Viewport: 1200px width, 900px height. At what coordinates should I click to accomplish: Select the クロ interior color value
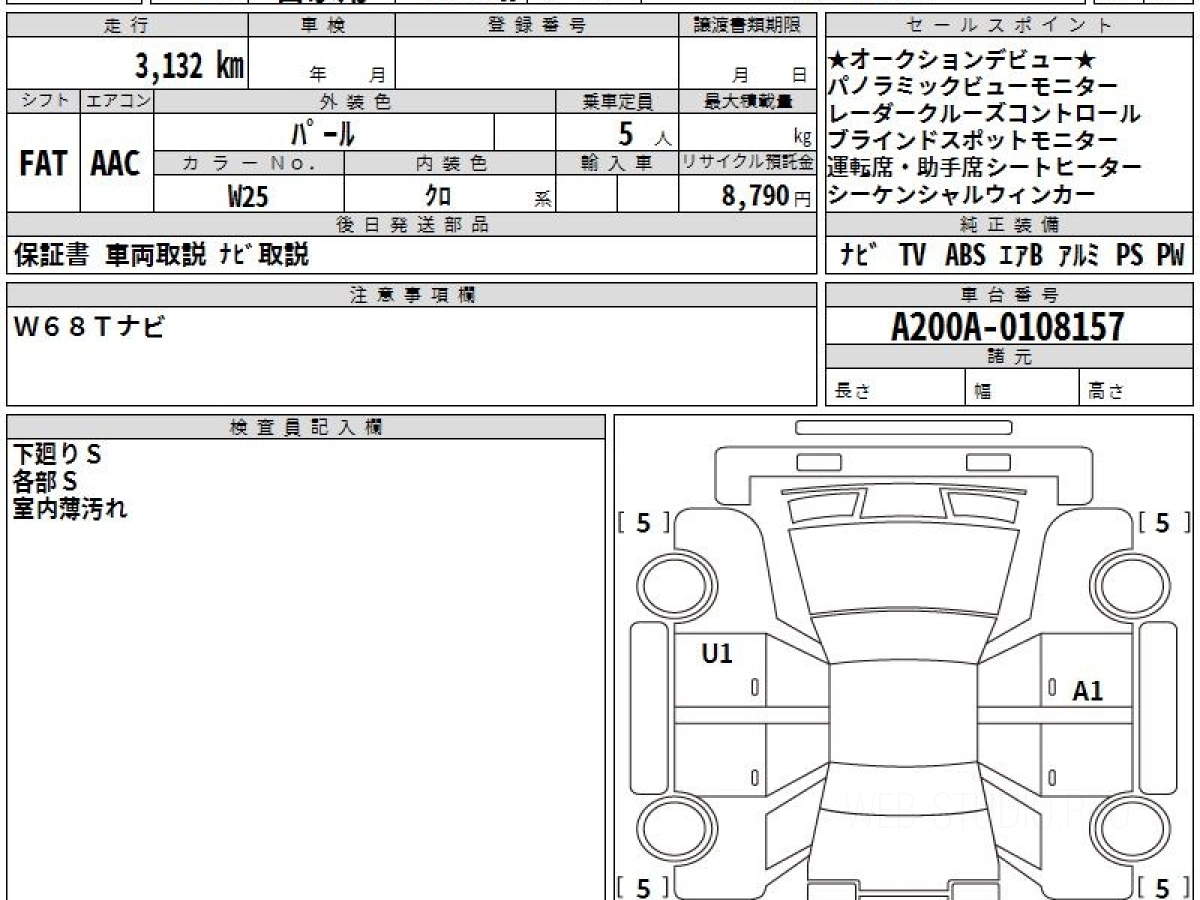point(439,195)
